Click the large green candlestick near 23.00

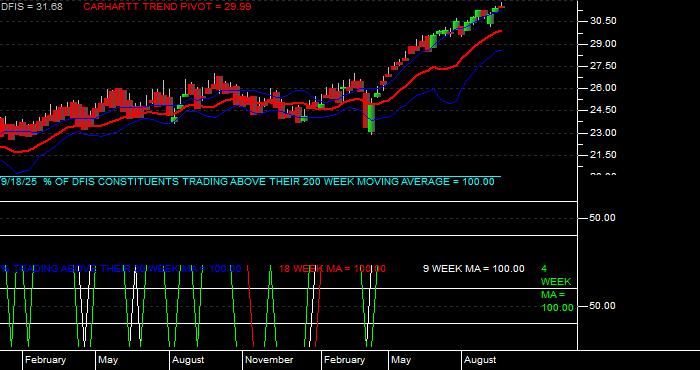[x=371, y=118]
